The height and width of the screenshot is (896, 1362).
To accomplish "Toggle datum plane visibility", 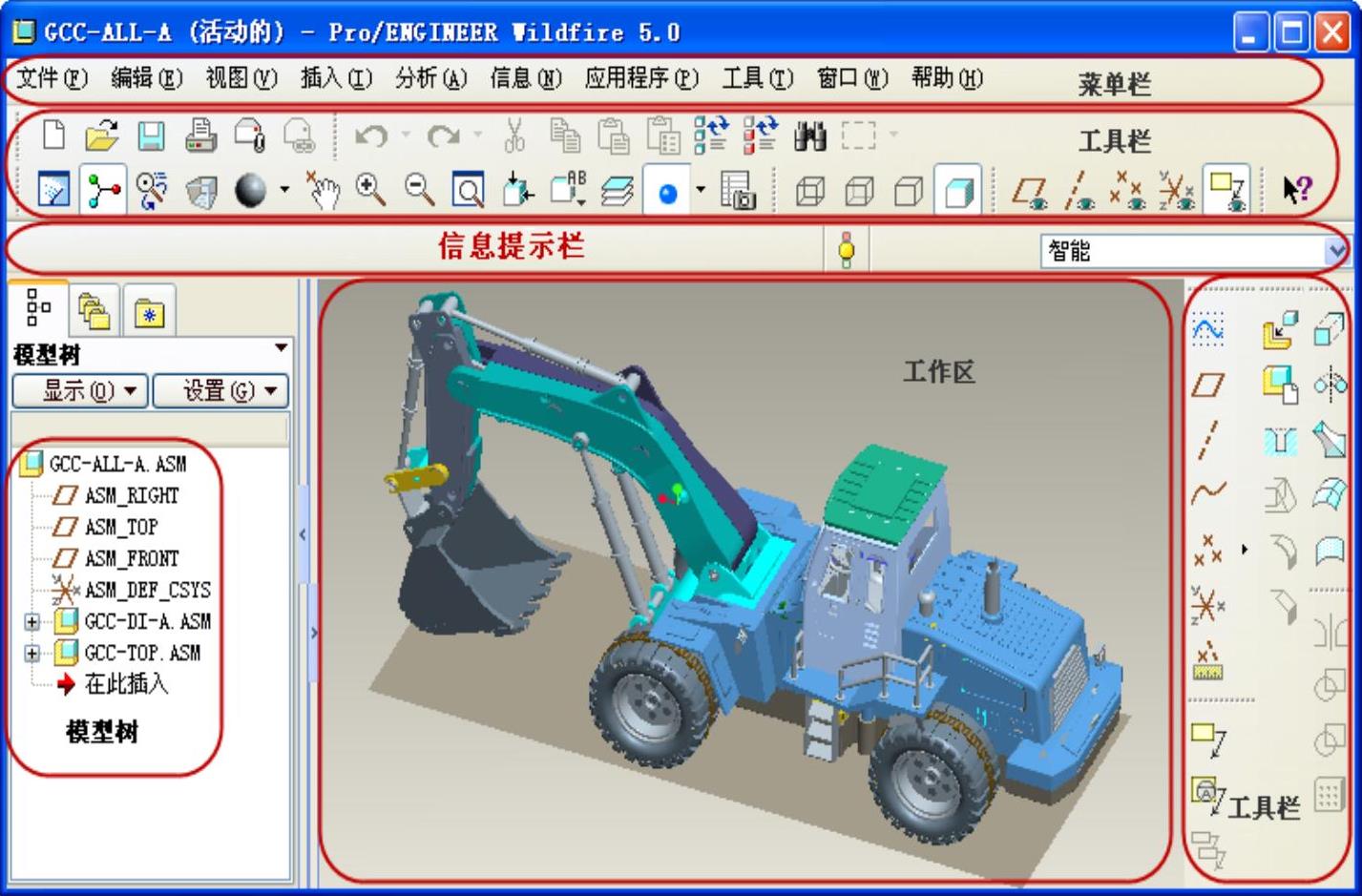I will pyautogui.click(x=1029, y=192).
